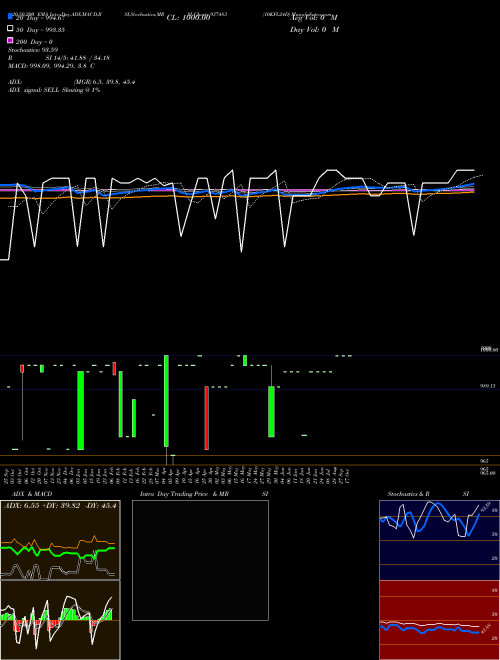Click the 'ADX: 6.55 +DY: 39.82 -DY: 45.4' header

pyautogui.click(x=60, y=505)
